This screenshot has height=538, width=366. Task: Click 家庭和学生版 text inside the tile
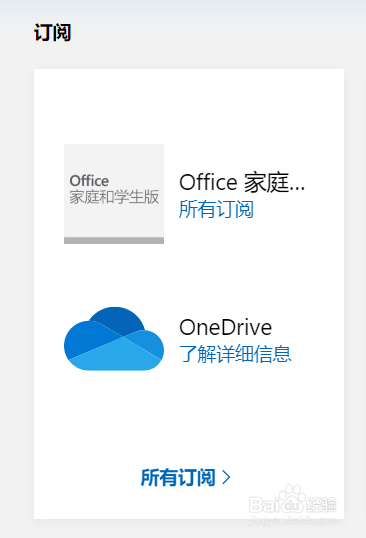coord(114,197)
